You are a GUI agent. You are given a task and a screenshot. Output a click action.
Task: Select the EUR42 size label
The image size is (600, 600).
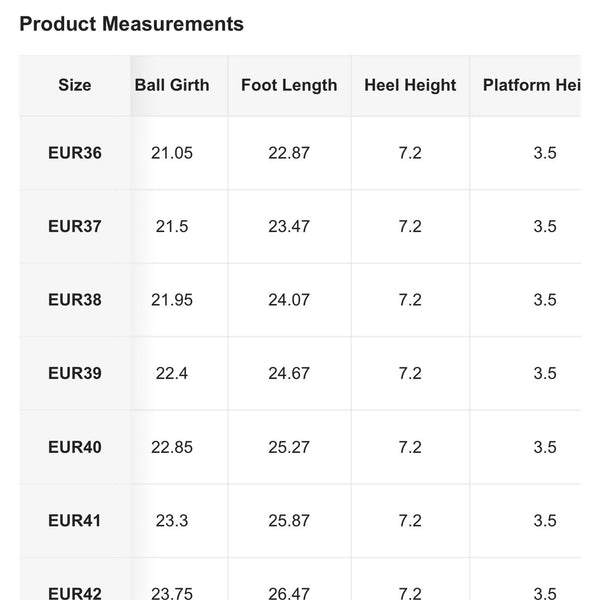[x=75, y=593]
